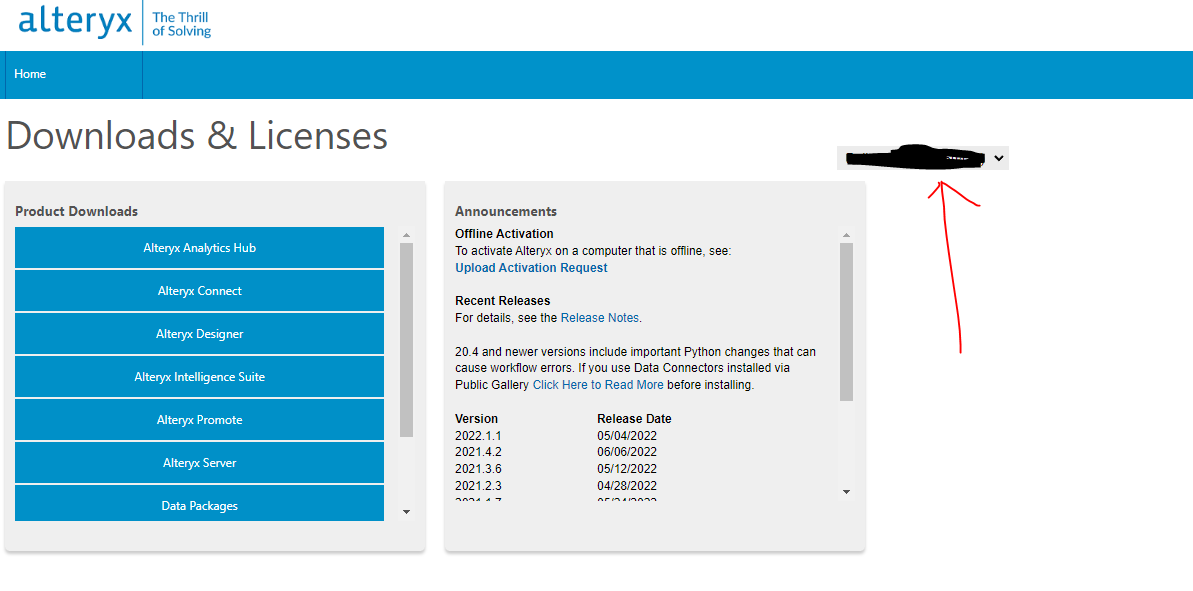Select Alteryx Server
Image resolution: width=1193 pixels, height=591 pixels.
point(199,462)
